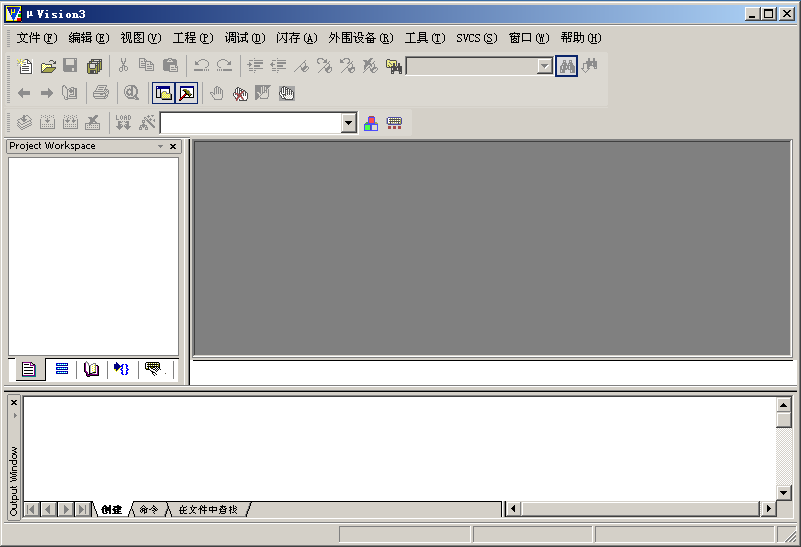Open the 文件(F) menu
The image size is (801, 547).
click(x=37, y=38)
